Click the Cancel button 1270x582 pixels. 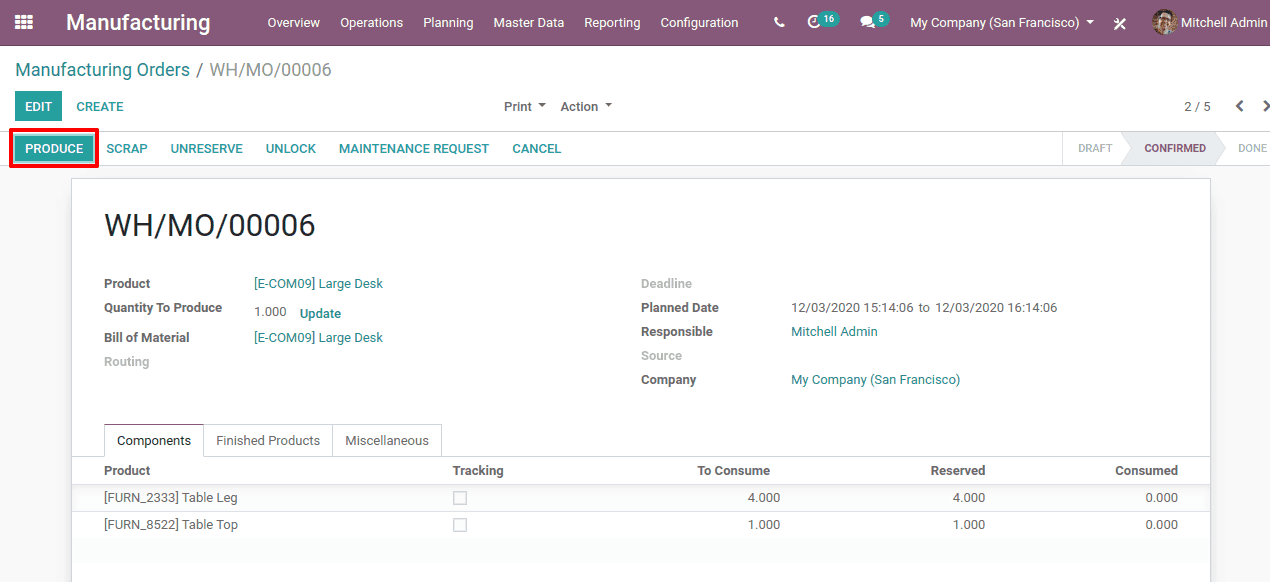pyautogui.click(x=537, y=148)
